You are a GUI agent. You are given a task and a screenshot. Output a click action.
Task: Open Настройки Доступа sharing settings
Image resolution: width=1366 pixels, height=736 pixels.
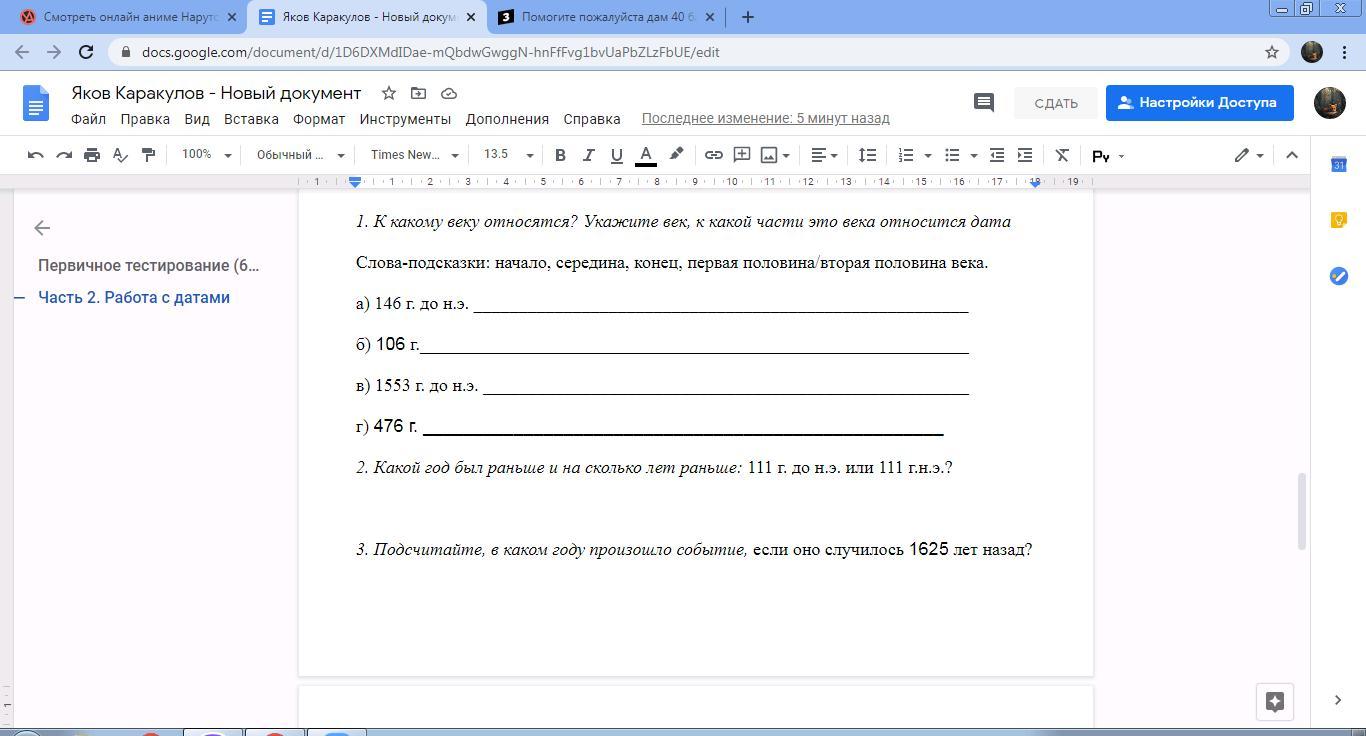pos(1199,102)
